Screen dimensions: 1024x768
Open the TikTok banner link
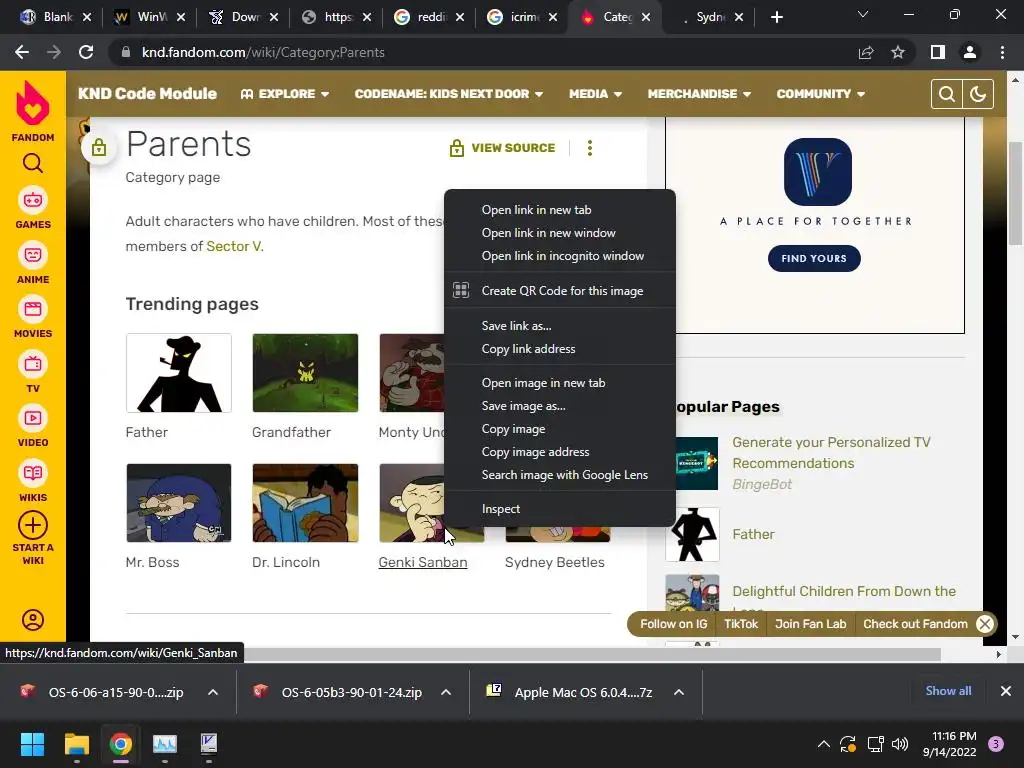(741, 624)
